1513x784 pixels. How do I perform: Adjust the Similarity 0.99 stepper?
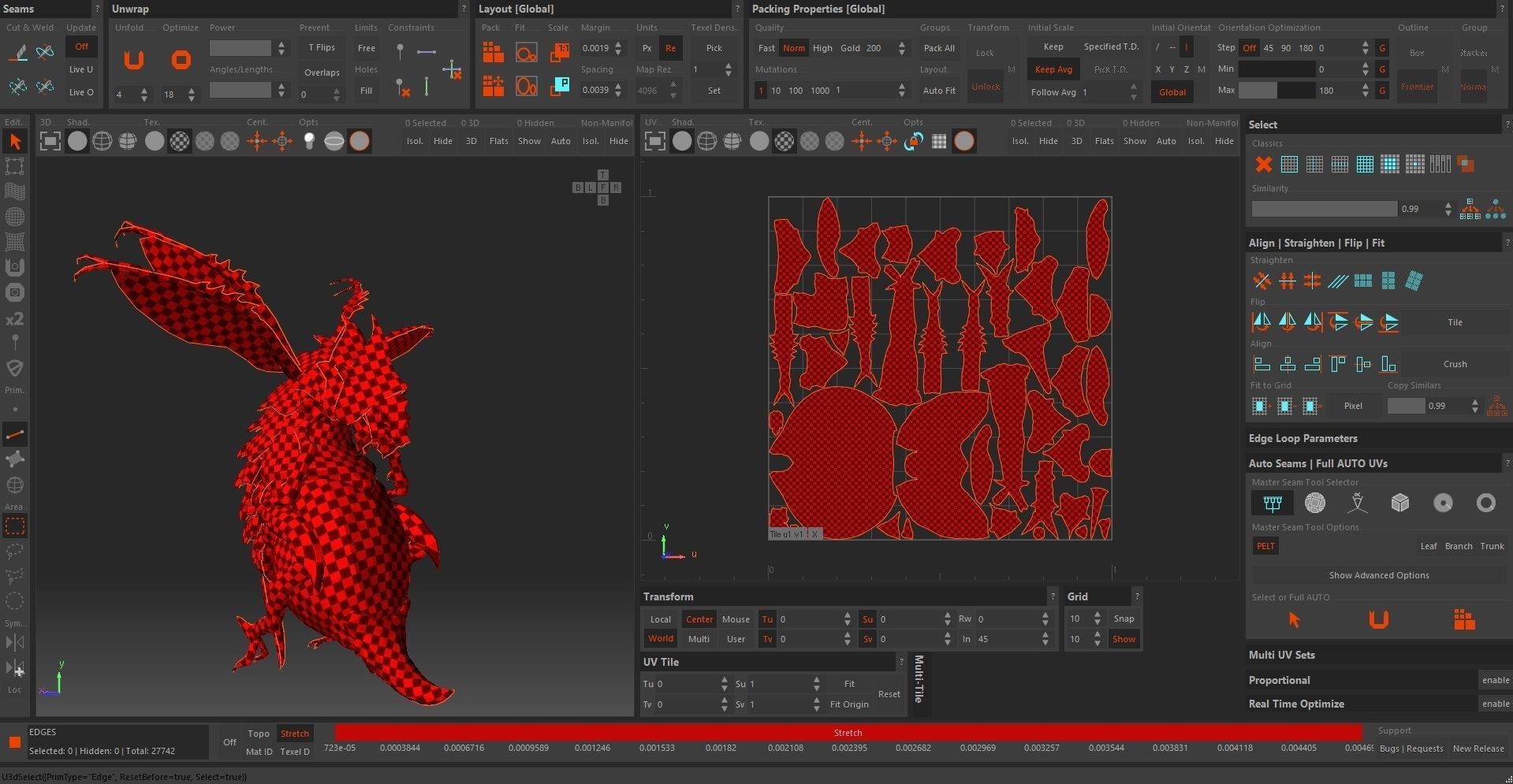coord(1448,209)
